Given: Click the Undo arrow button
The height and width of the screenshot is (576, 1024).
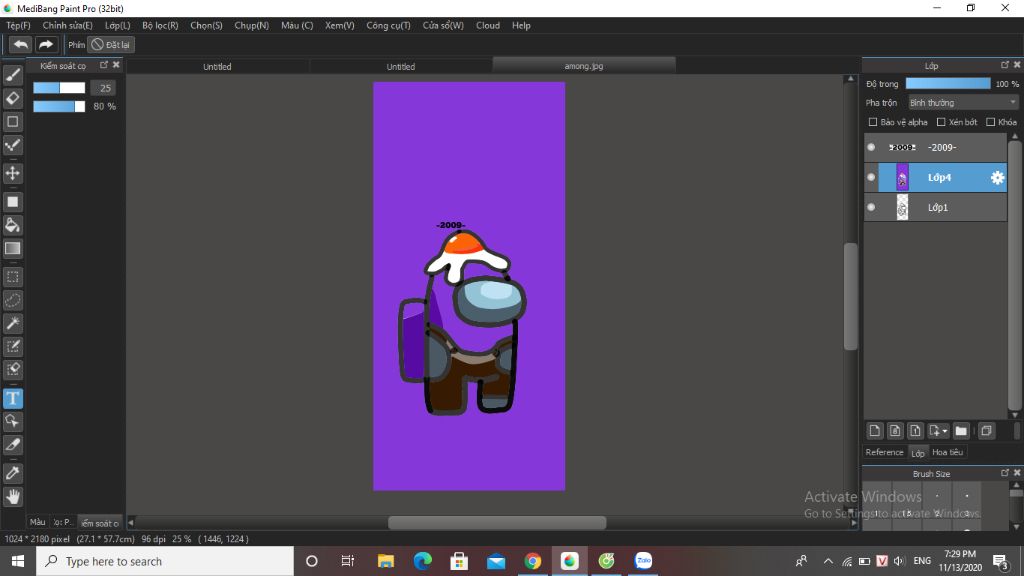Looking at the screenshot, I should [20, 45].
